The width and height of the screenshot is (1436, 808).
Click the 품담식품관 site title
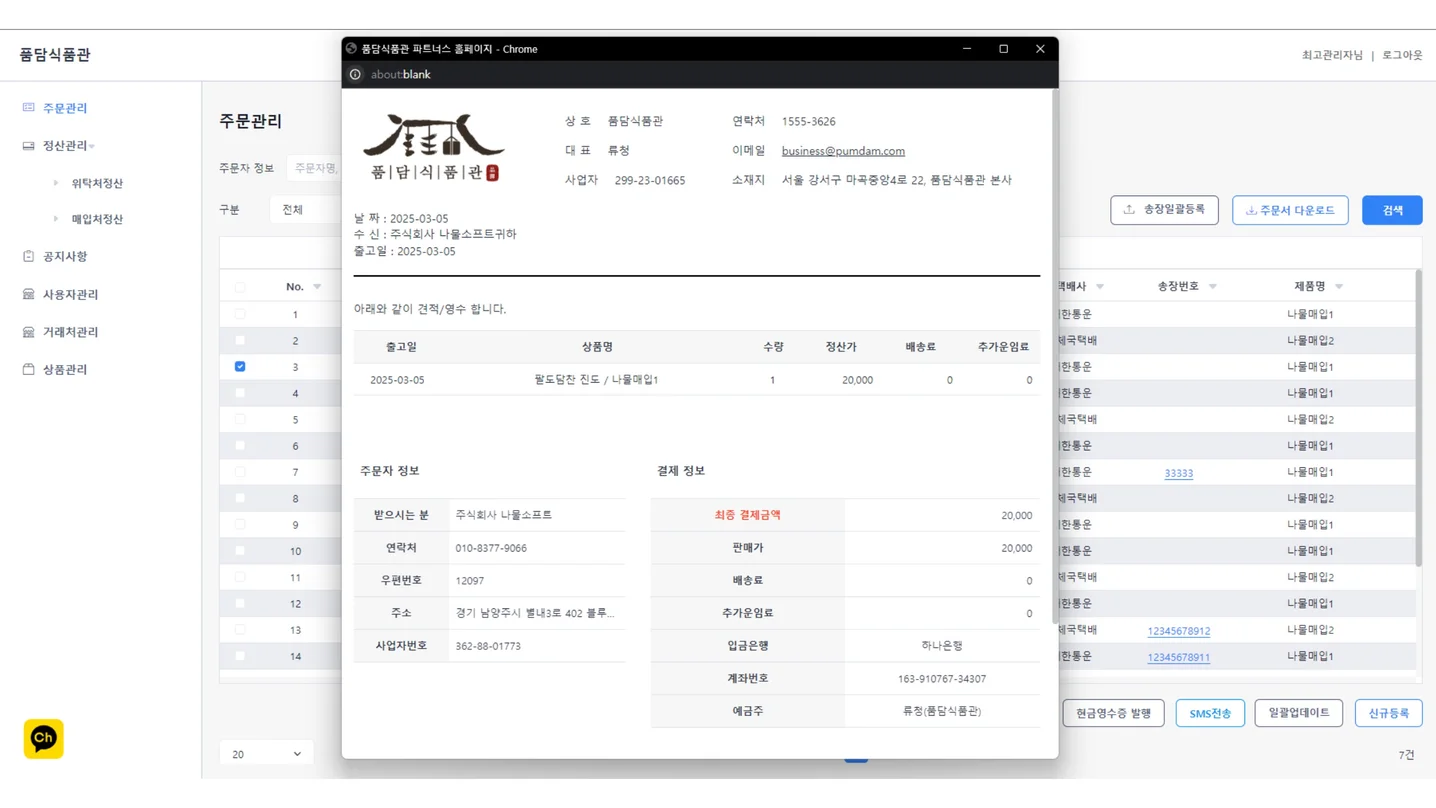(55, 55)
